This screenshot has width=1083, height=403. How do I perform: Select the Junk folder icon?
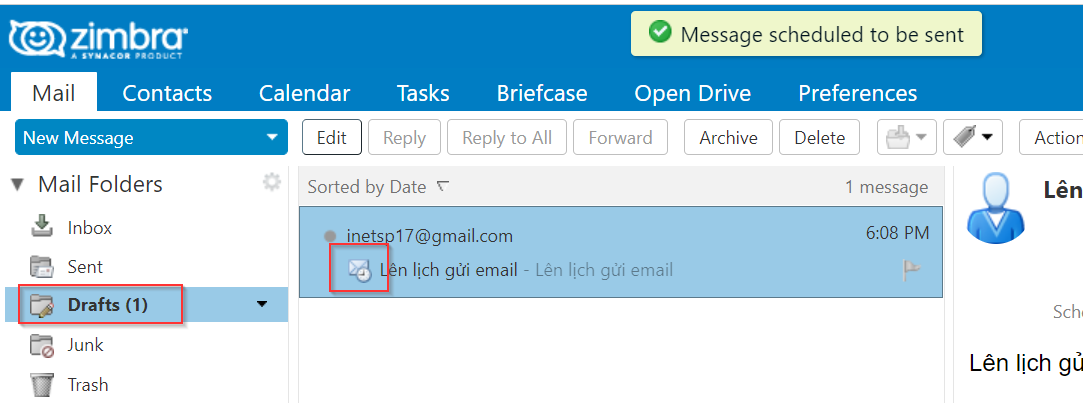pos(42,344)
